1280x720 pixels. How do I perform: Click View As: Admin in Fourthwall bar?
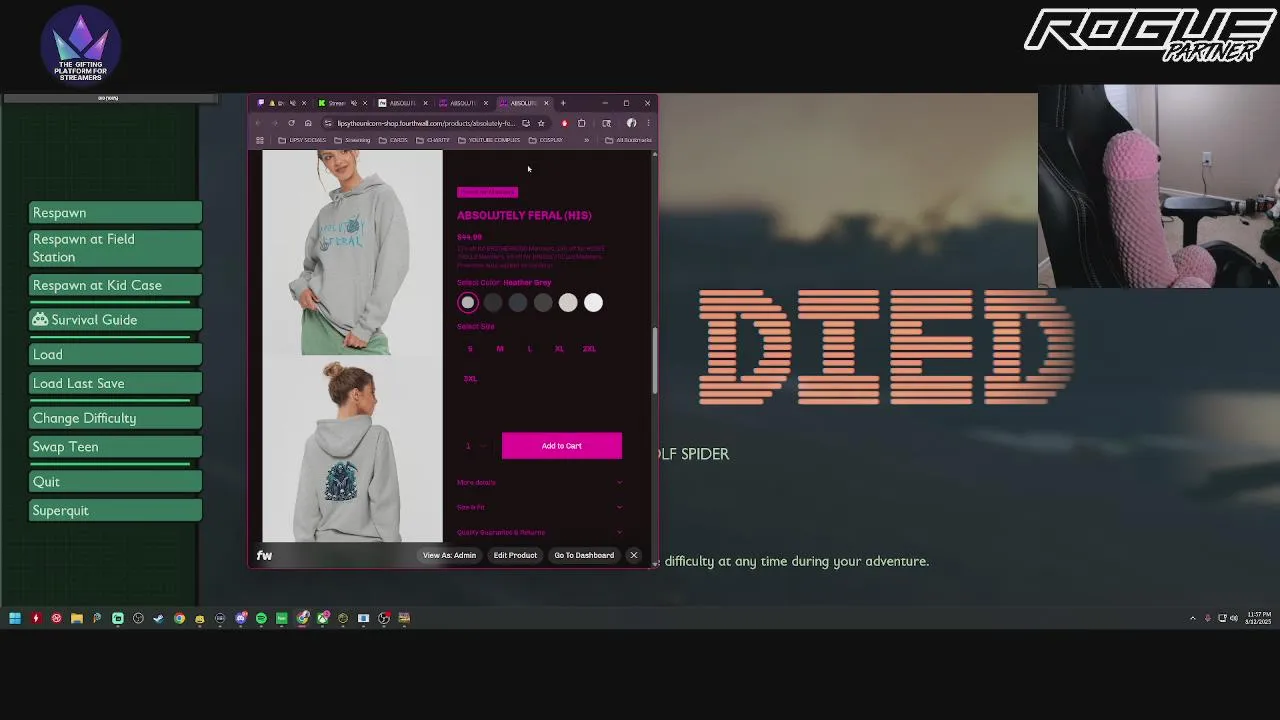pyautogui.click(x=449, y=555)
